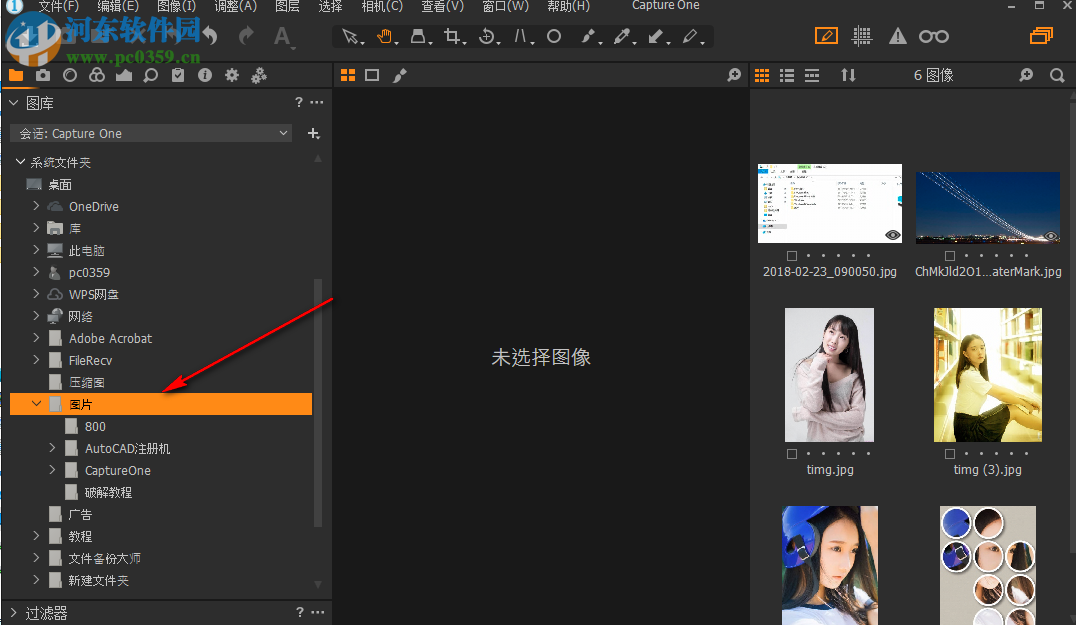Toggle the proofing glasses icon
Image resolution: width=1076 pixels, height=625 pixels.
933,36
